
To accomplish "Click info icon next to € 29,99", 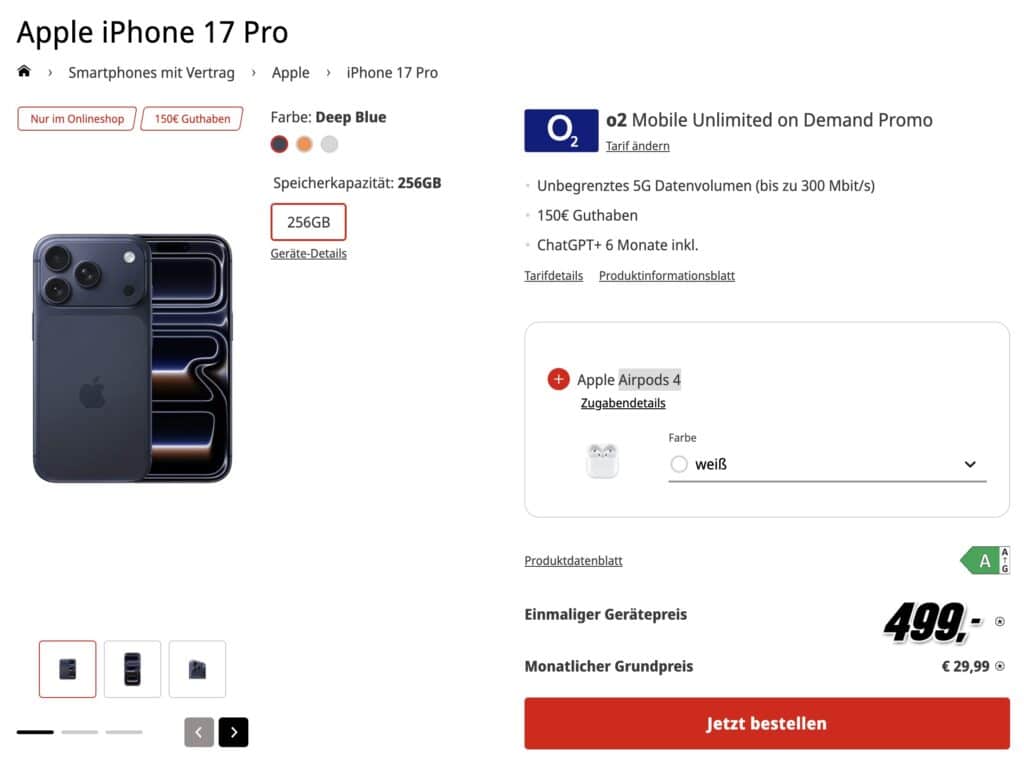I will pyautogui.click(x=1000, y=666).
